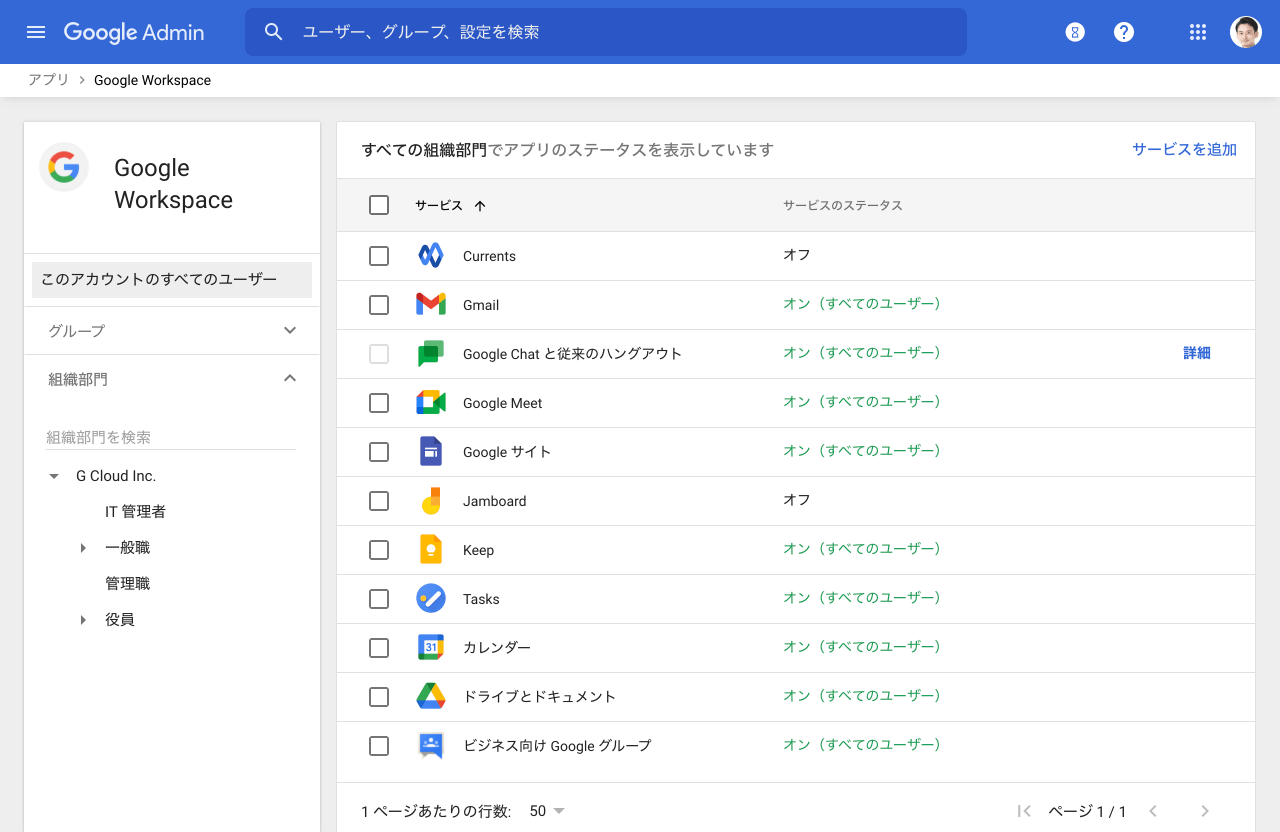Open the Tasks service name
1280x832 pixels.
coord(481,599)
